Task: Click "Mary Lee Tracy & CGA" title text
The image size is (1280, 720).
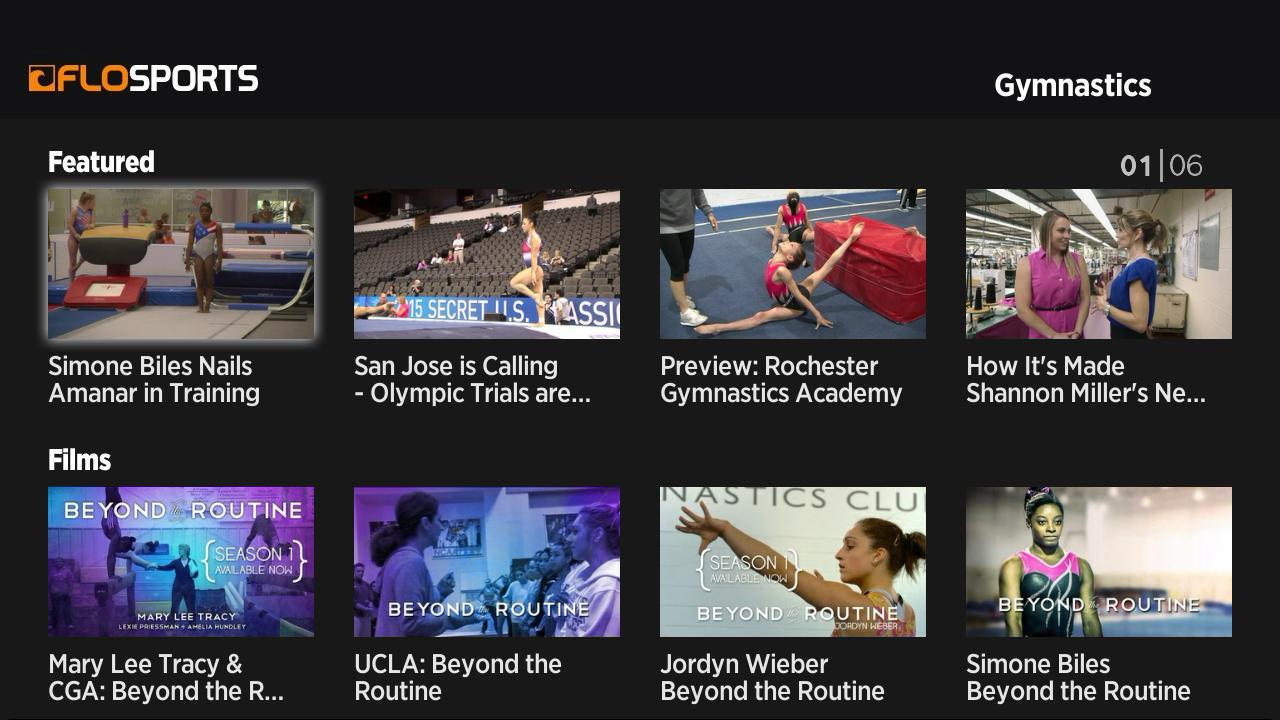Action: point(166,678)
